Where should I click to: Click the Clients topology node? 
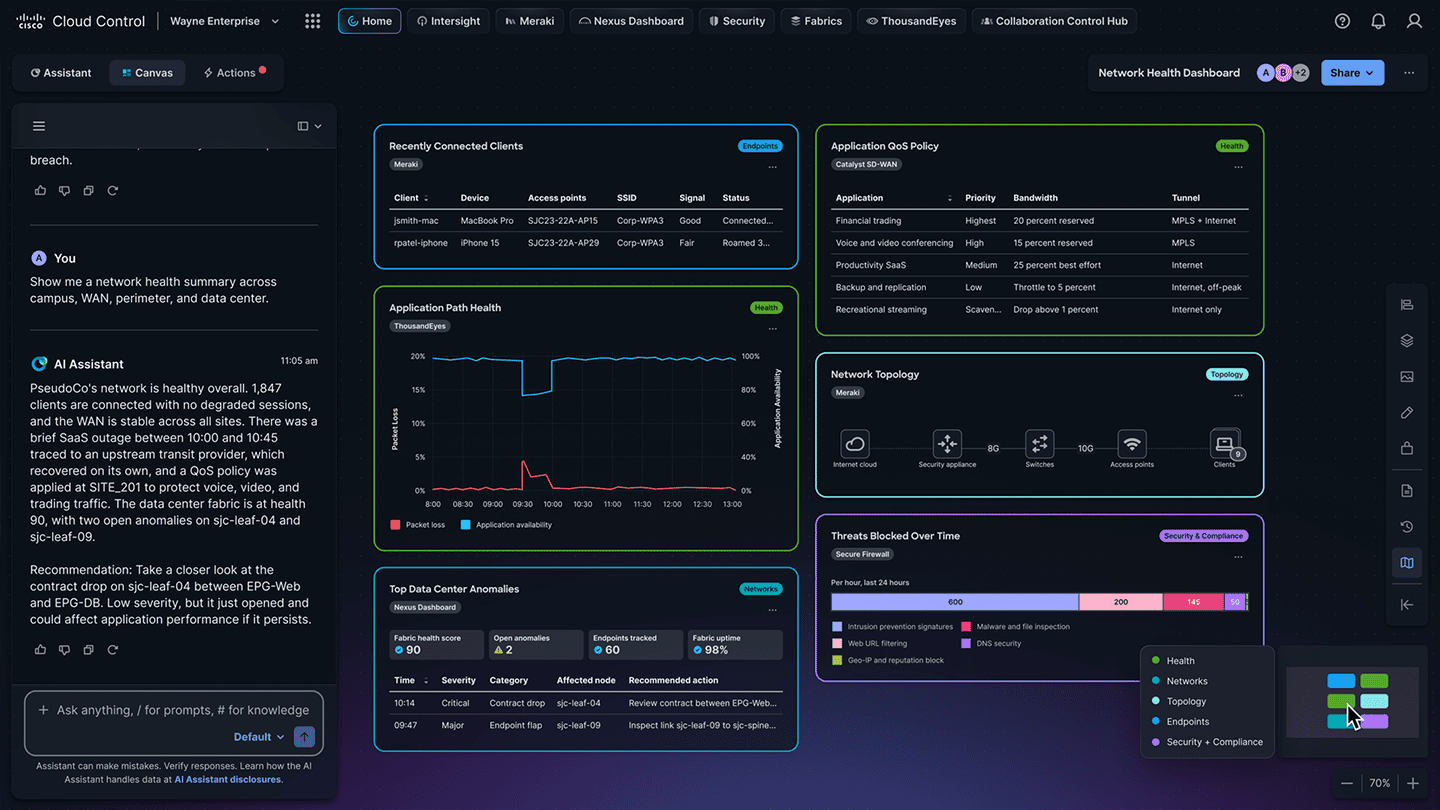coord(1225,443)
